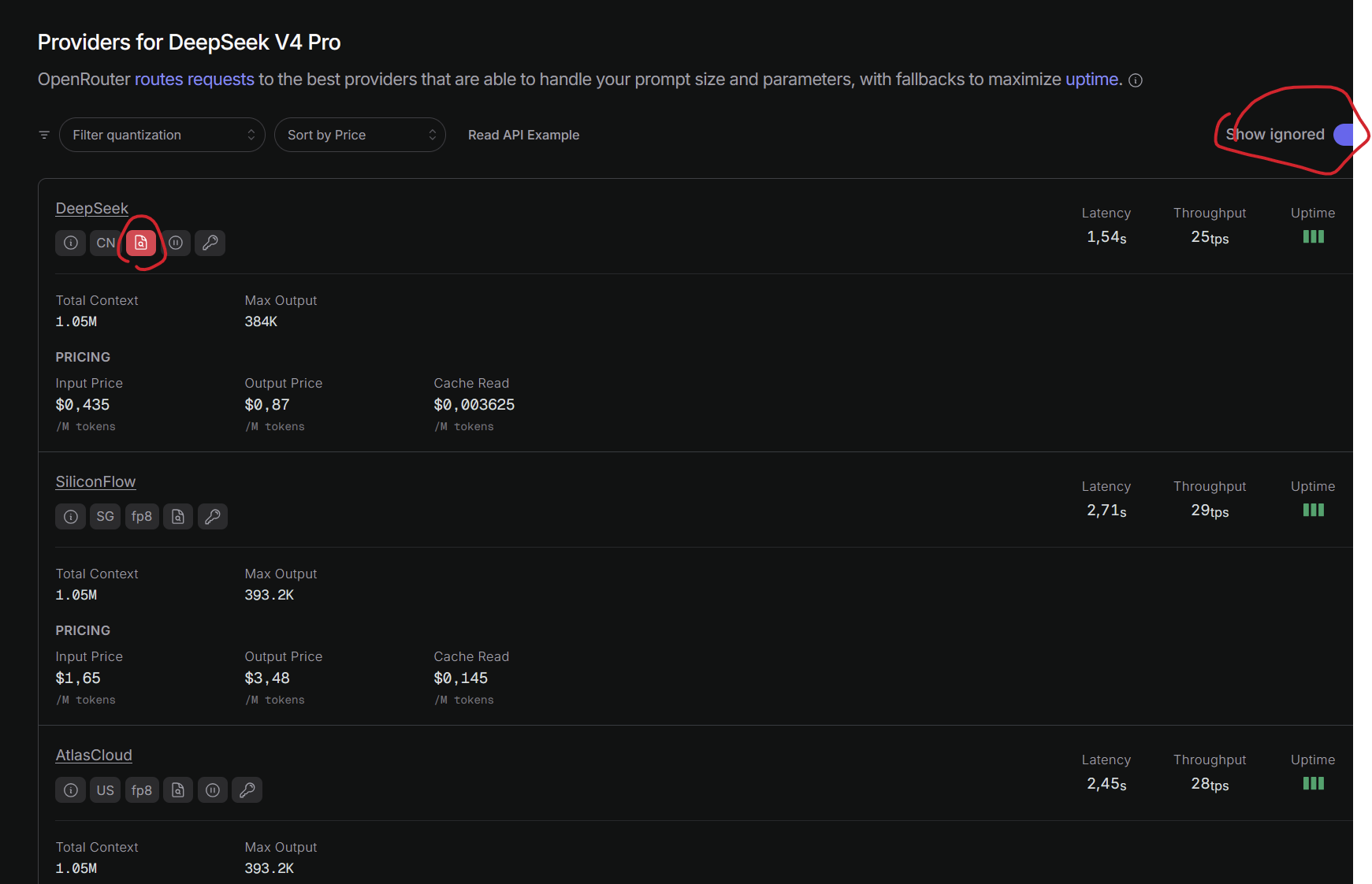Click AtlasCloud's green uptime bars
Screen dimensions: 1372x884
click(x=1313, y=783)
